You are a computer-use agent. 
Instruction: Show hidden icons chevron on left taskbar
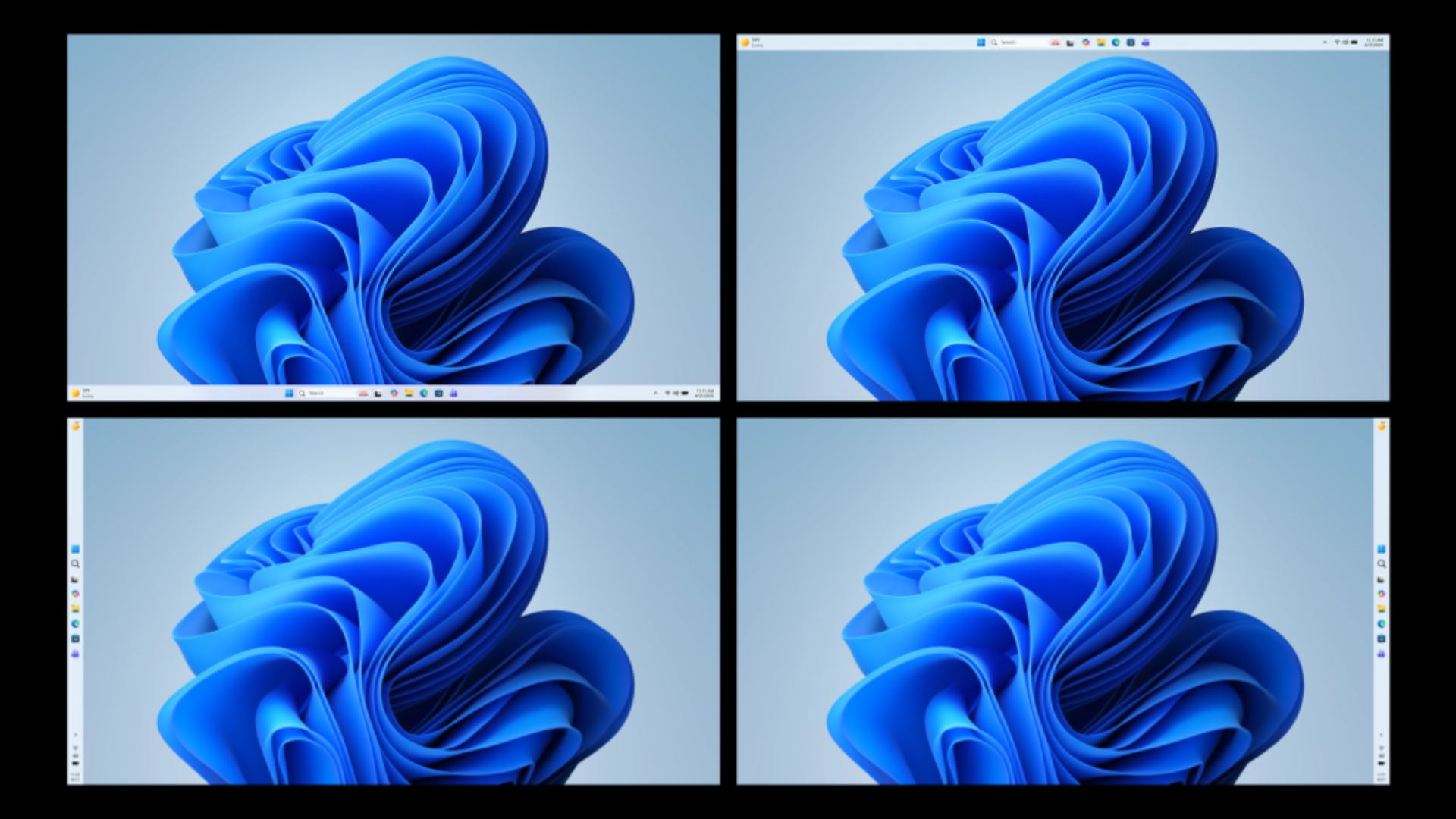click(75, 735)
